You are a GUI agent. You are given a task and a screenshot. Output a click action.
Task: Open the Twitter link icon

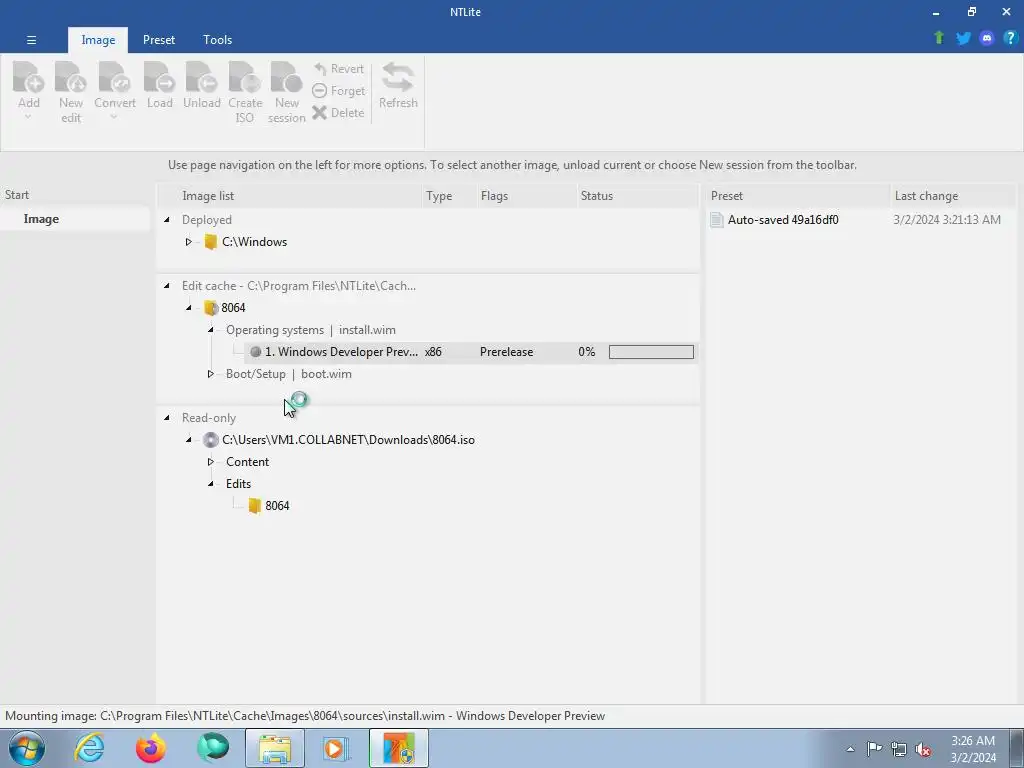(963, 38)
